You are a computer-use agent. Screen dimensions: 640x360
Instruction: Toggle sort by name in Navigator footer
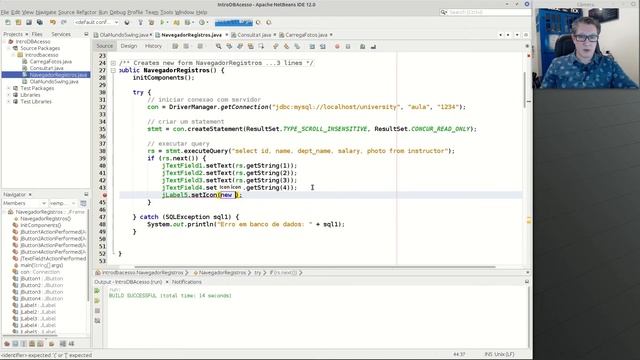coord(62,344)
